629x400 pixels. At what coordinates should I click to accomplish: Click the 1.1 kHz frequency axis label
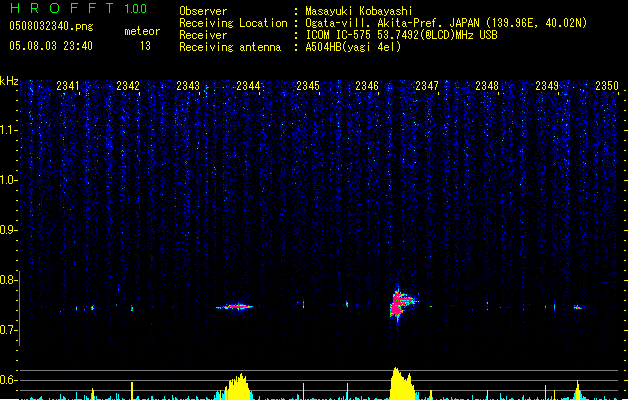click(x=8, y=130)
